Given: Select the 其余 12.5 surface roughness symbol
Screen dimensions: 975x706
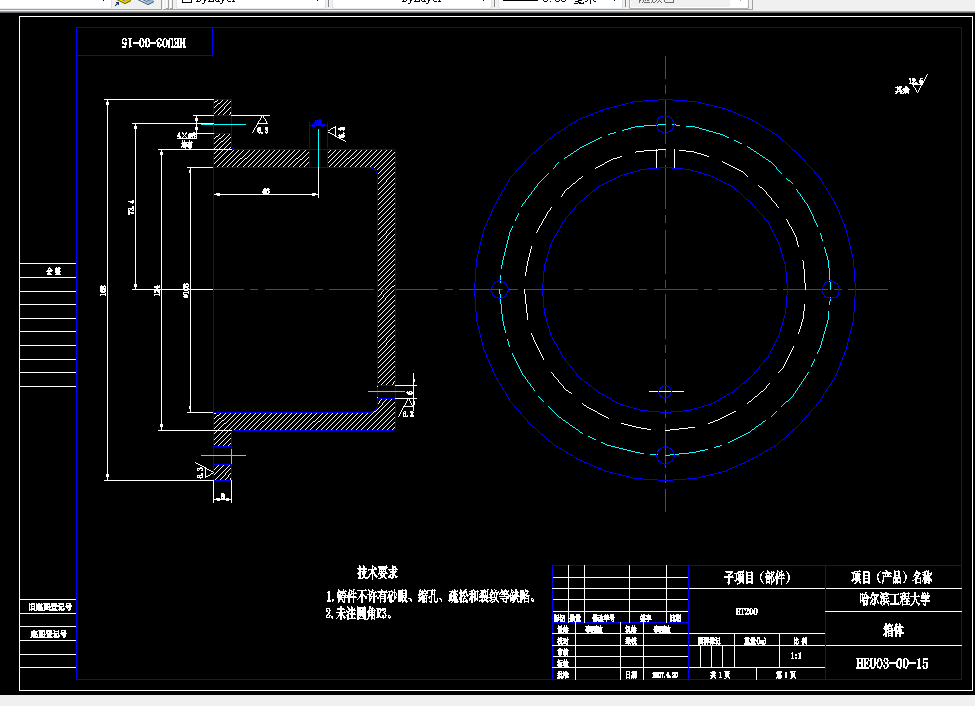Looking at the screenshot, I should coord(911,85).
